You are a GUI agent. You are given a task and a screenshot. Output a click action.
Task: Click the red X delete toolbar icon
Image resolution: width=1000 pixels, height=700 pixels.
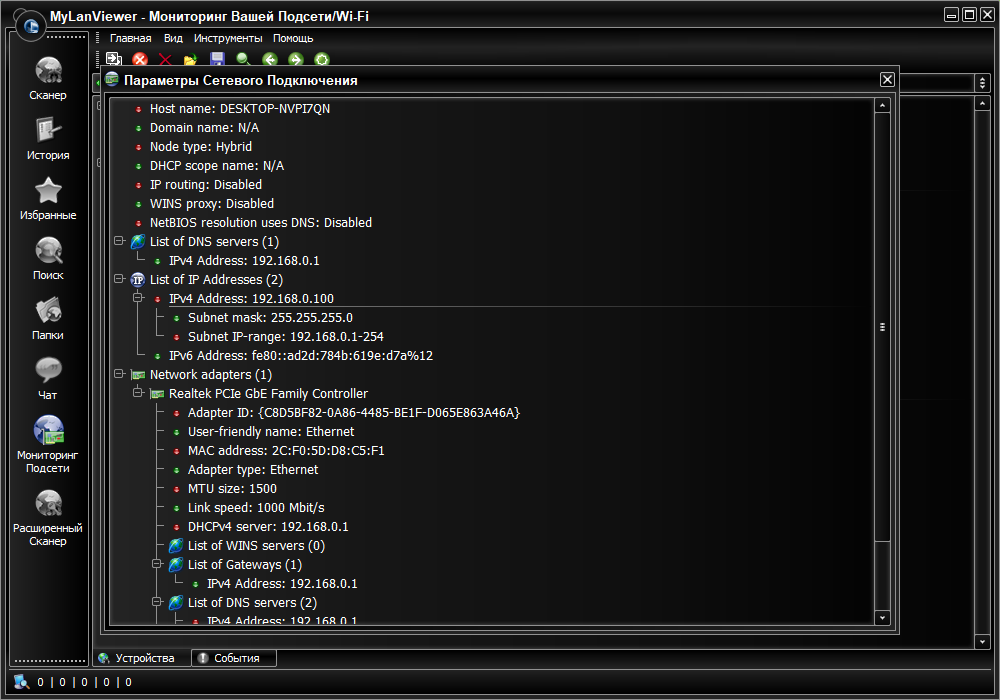coord(165,59)
